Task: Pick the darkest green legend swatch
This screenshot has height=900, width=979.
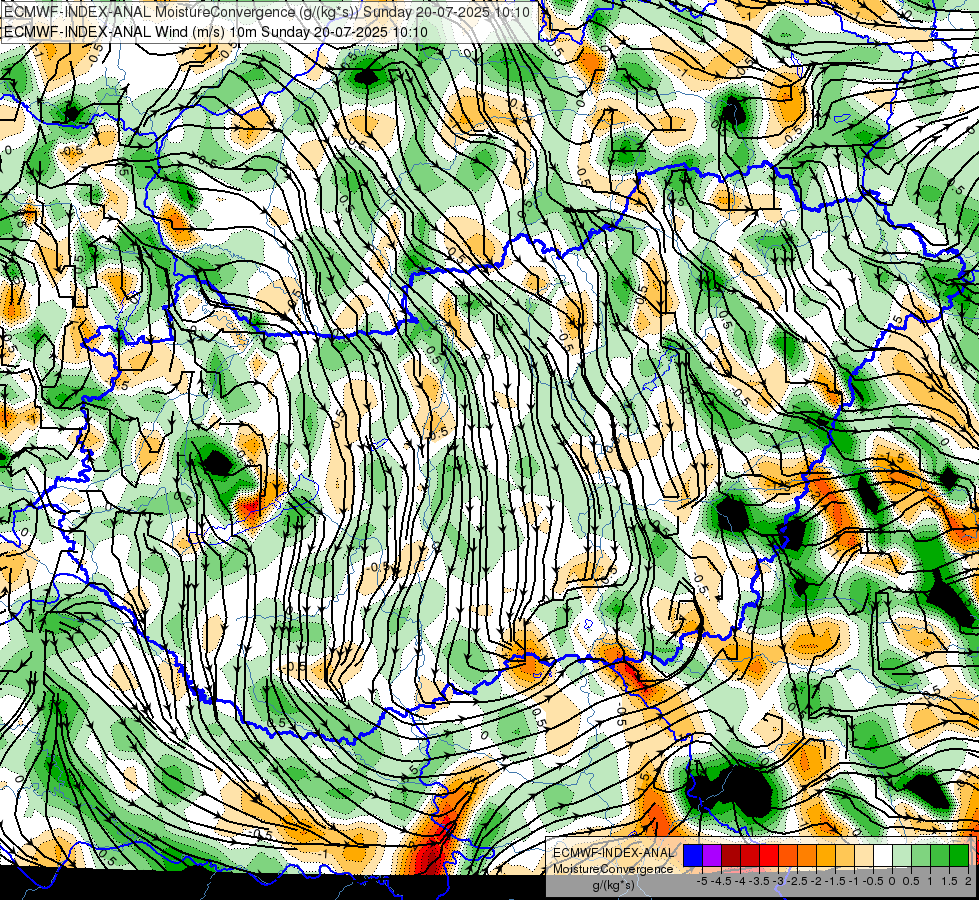Action: coord(959,855)
